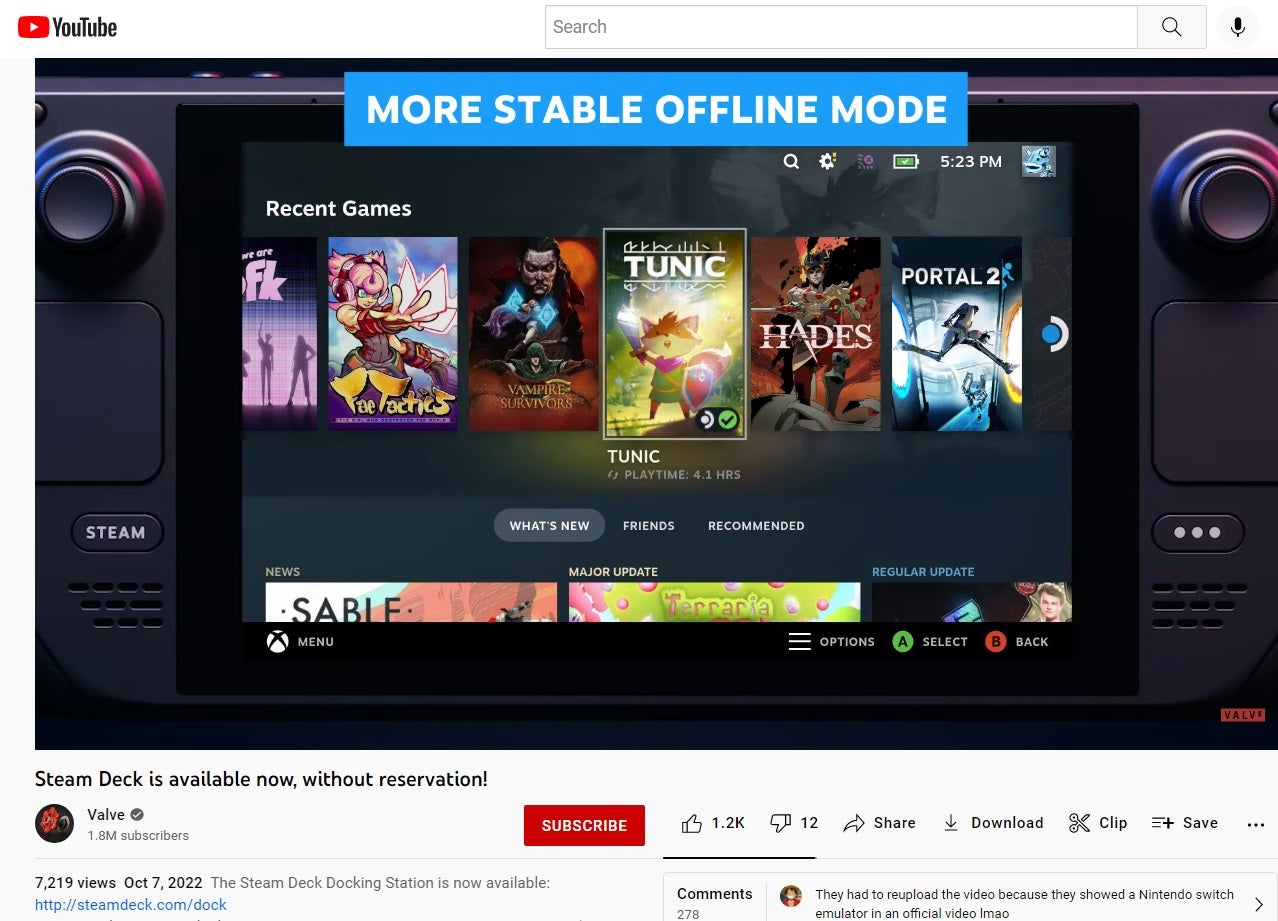The image size is (1278, 921).
Task: Click the Valve channel name
Action: [106, 814]
